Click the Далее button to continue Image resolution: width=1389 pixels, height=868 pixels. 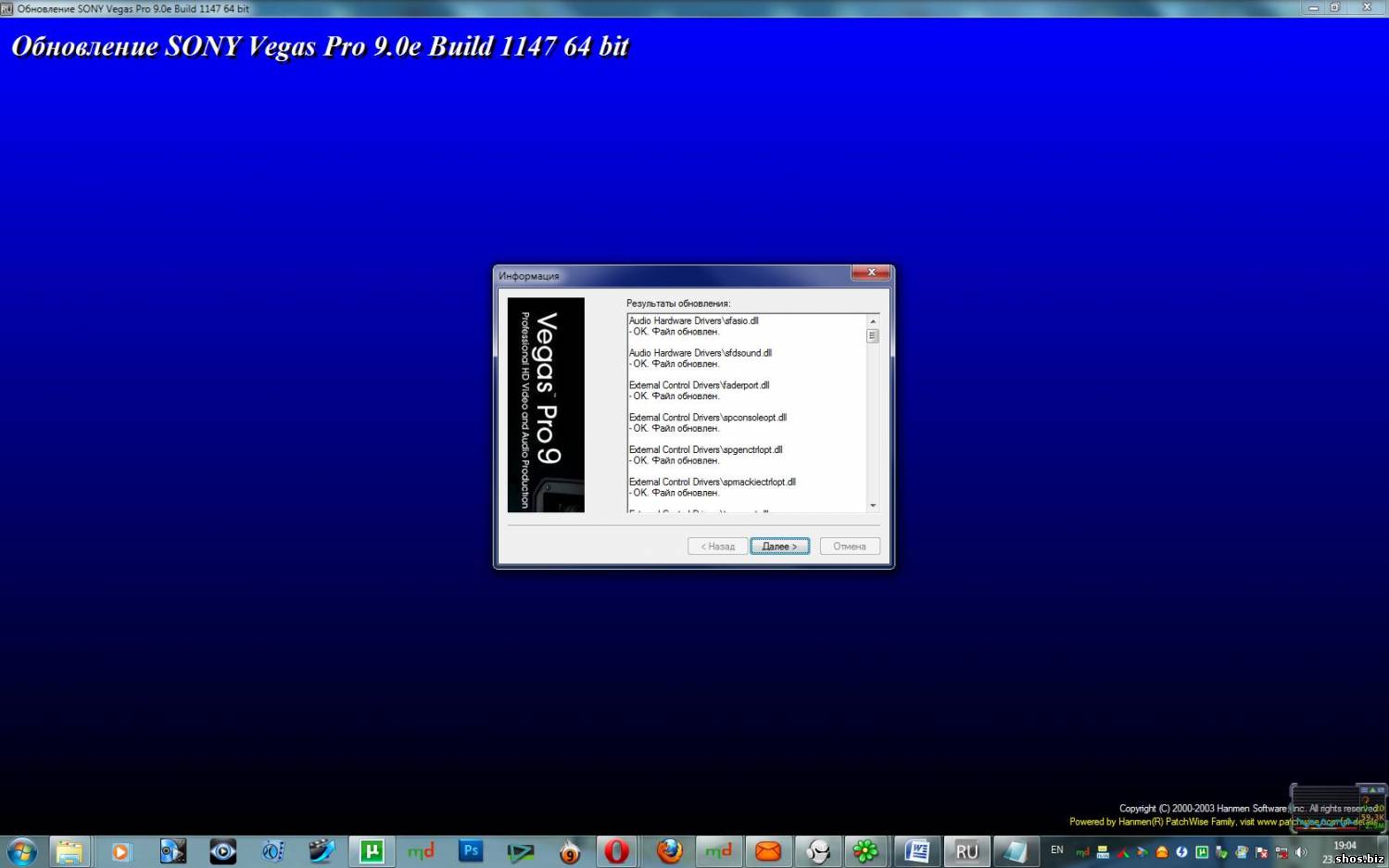coord(779,547)
